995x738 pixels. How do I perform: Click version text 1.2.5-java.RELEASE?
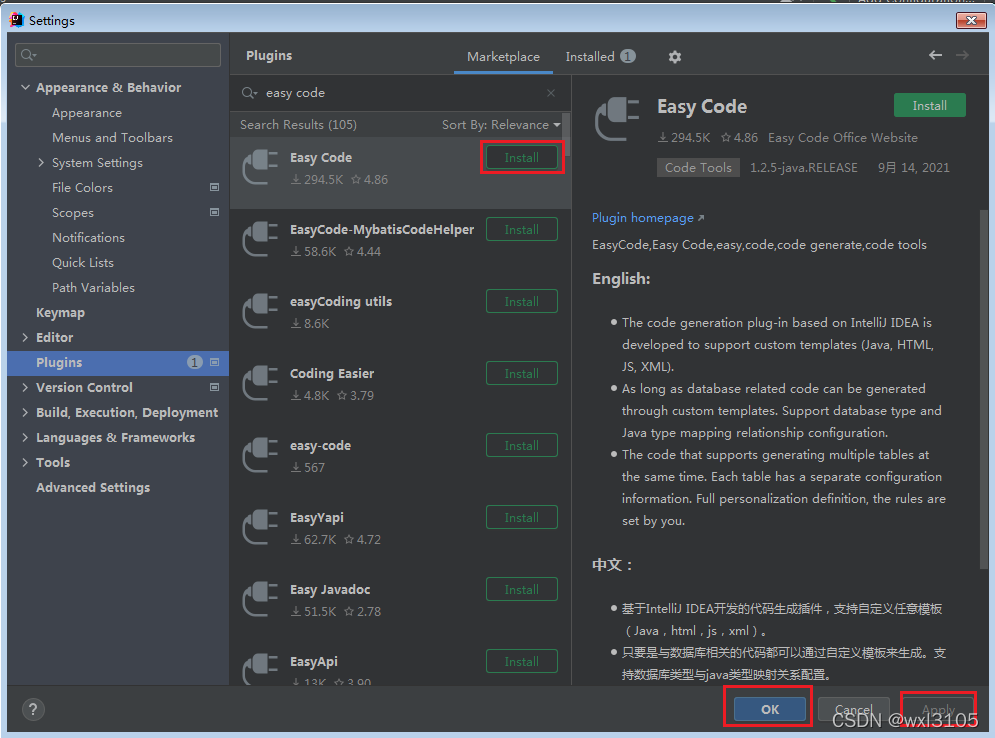803,168
